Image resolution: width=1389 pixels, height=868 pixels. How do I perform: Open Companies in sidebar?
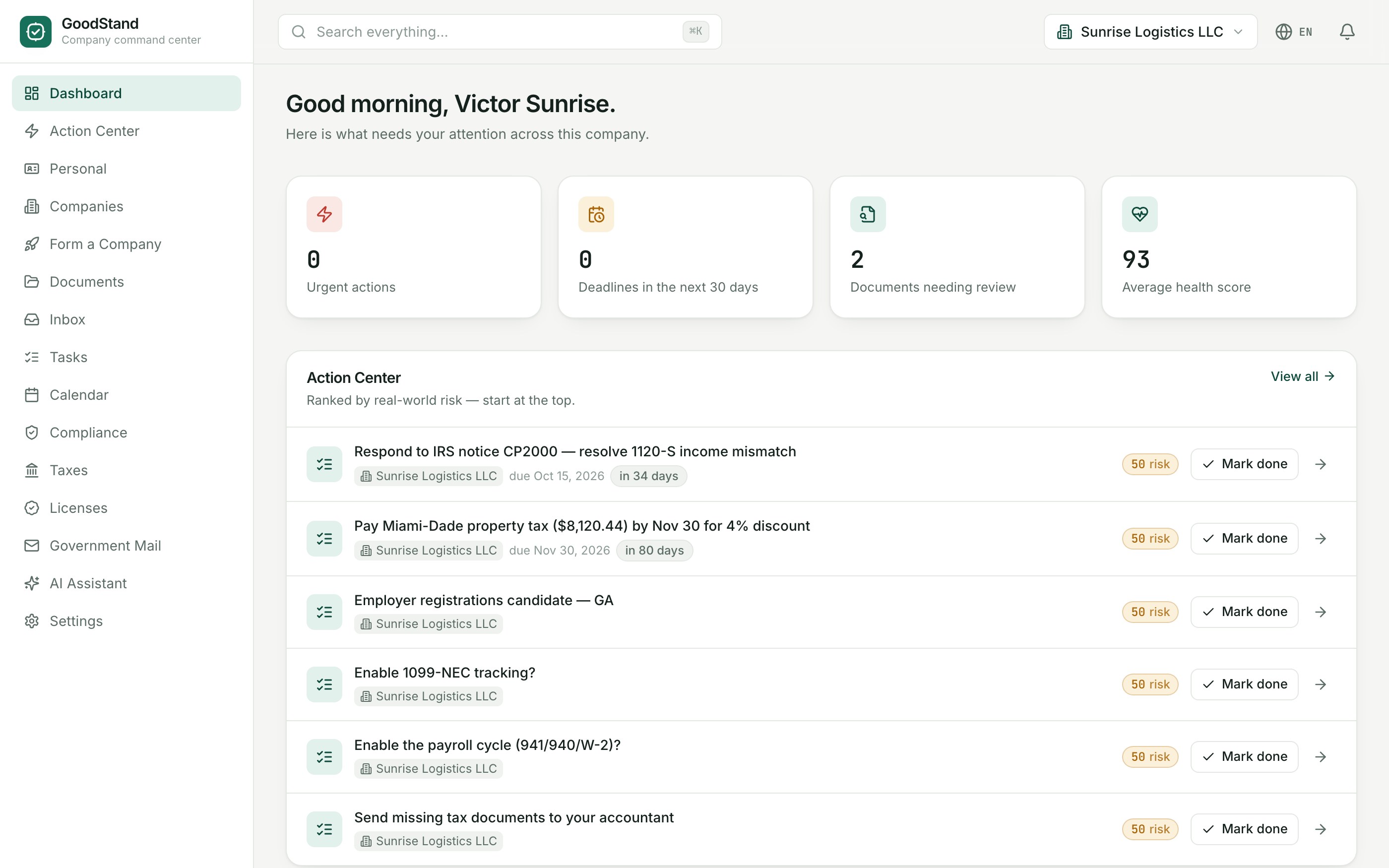pos(126,206)
